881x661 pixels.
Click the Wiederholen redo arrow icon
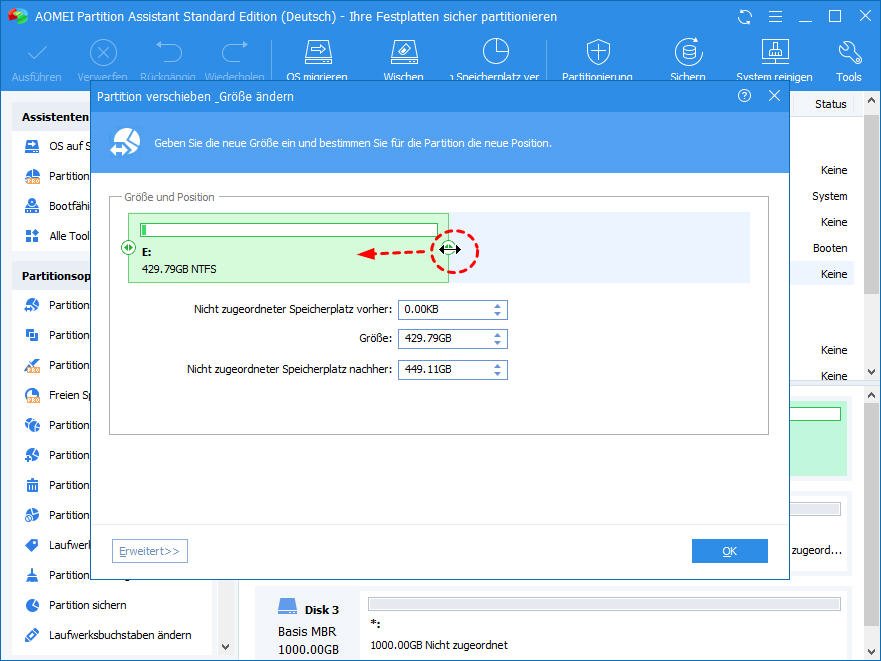[235, 52]
